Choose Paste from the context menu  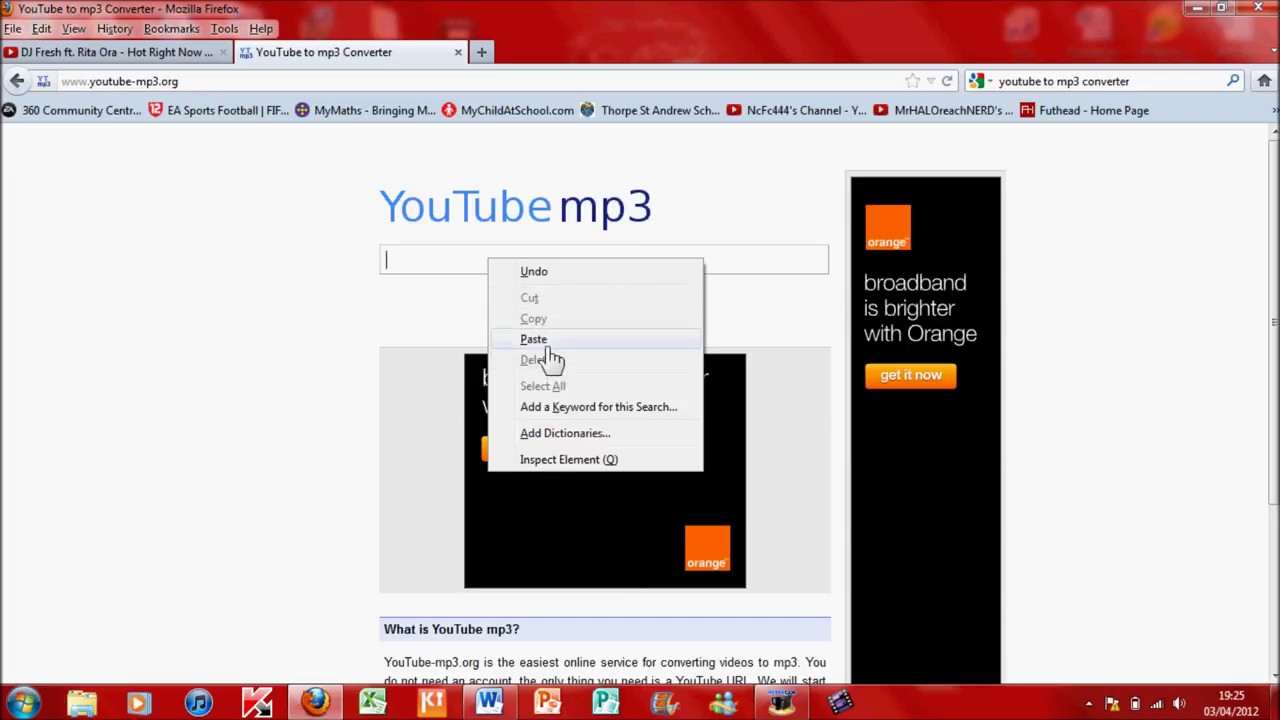(x=595, y=339)
